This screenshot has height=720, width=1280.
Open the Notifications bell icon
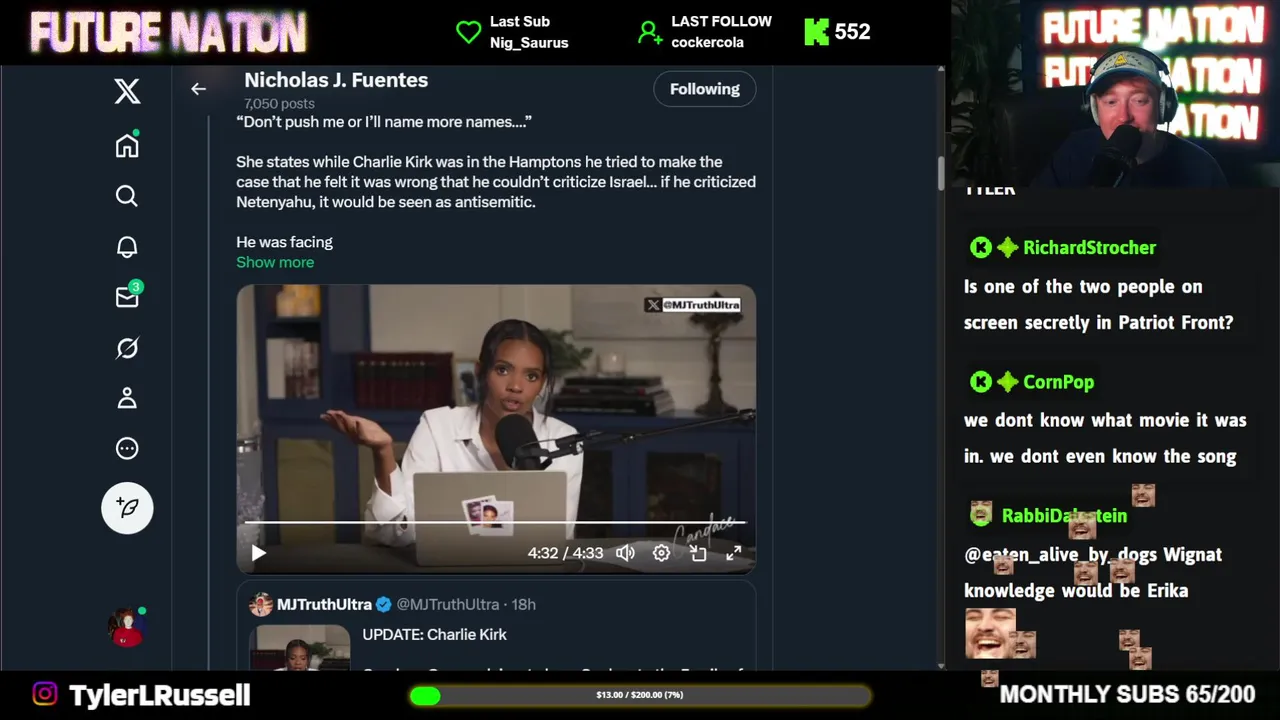pos(127,247)
